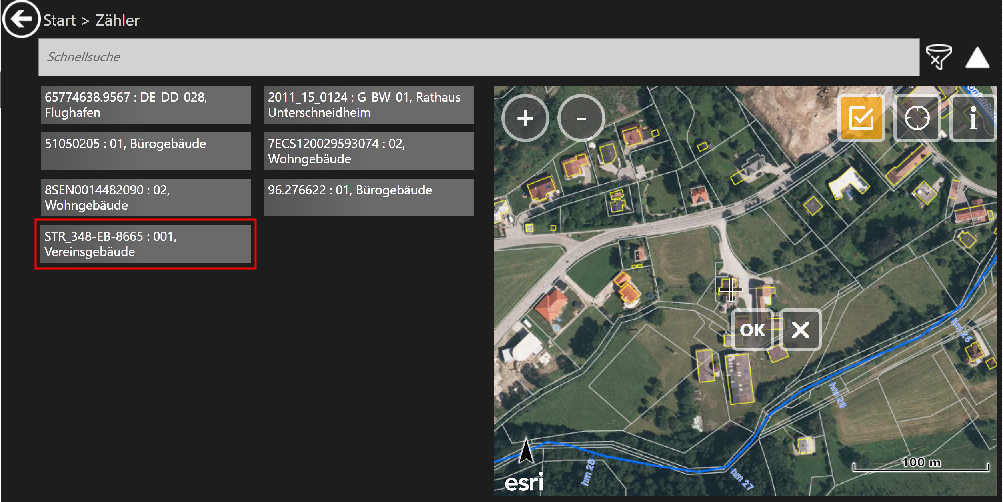Open meter 7ECS120029593074 Wohngebäude

[x=368, y=151]
